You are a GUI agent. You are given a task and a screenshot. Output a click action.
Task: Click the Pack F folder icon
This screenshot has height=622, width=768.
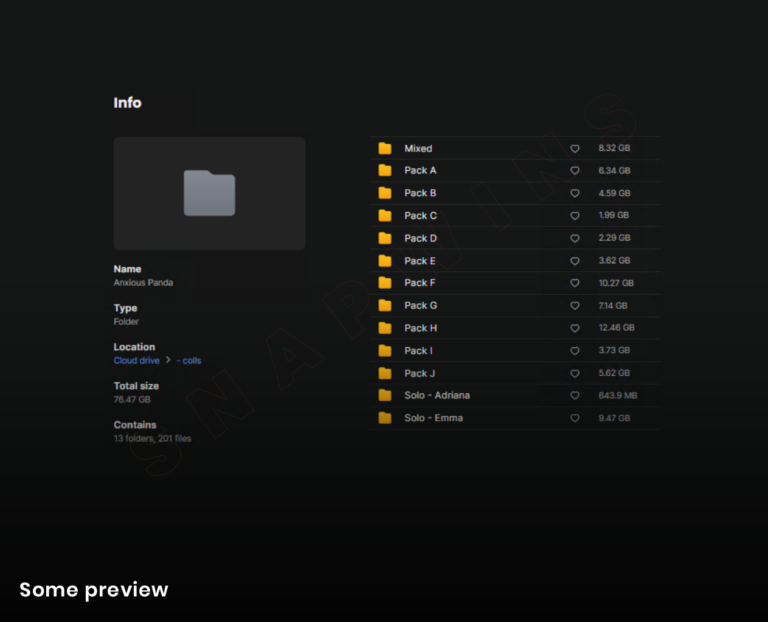click(x=385, y=283)
